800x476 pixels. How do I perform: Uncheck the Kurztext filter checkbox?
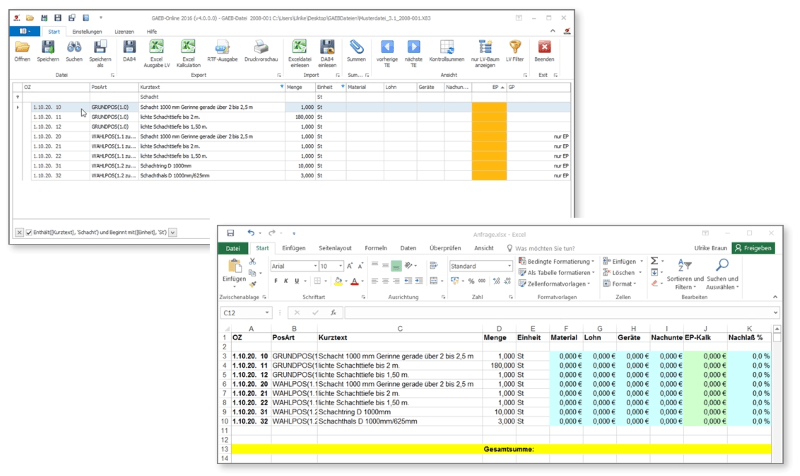tap(29, 232)
